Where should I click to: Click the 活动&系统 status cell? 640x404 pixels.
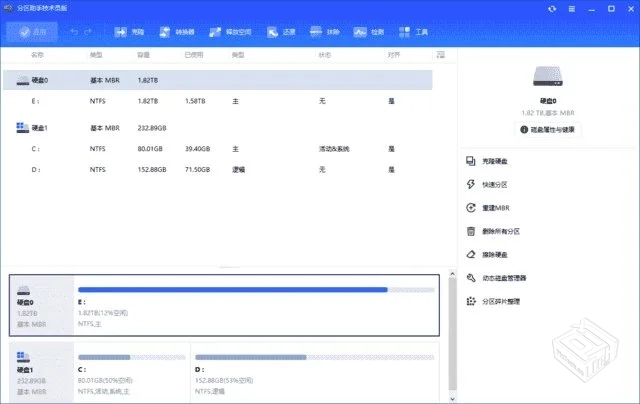[334, 149]
